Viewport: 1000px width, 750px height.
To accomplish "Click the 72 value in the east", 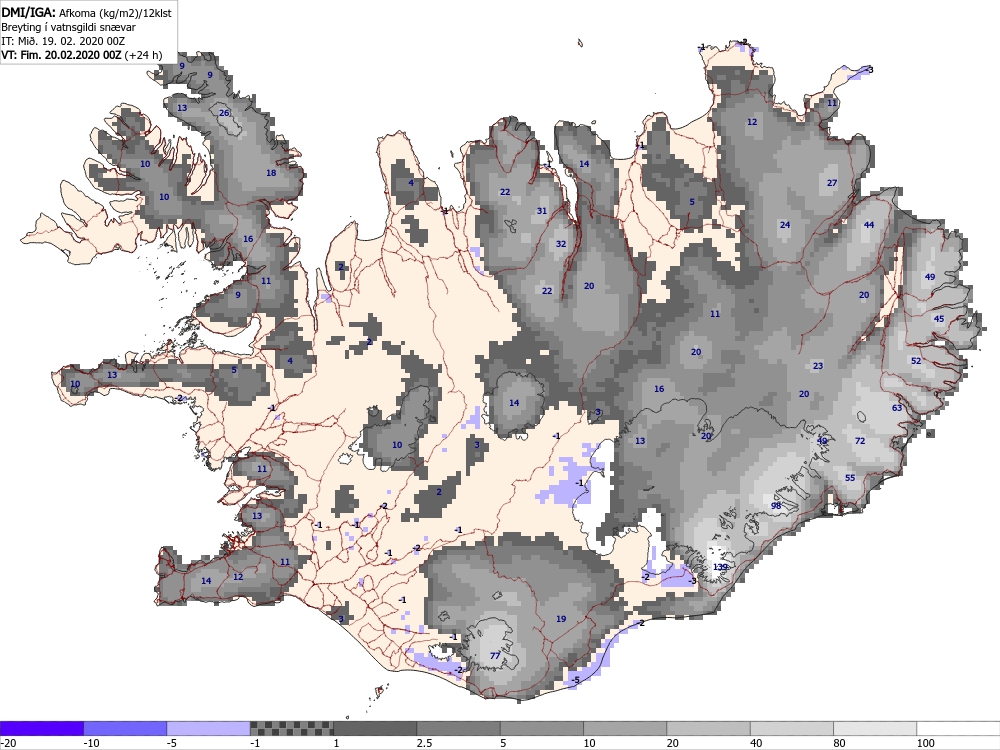I will tap(860, 441).
